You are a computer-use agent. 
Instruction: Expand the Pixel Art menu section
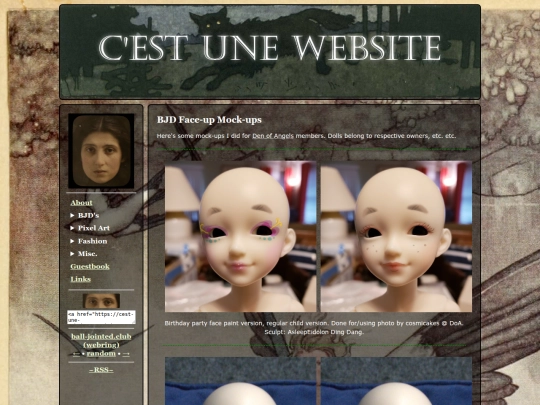tap(90, 228)
